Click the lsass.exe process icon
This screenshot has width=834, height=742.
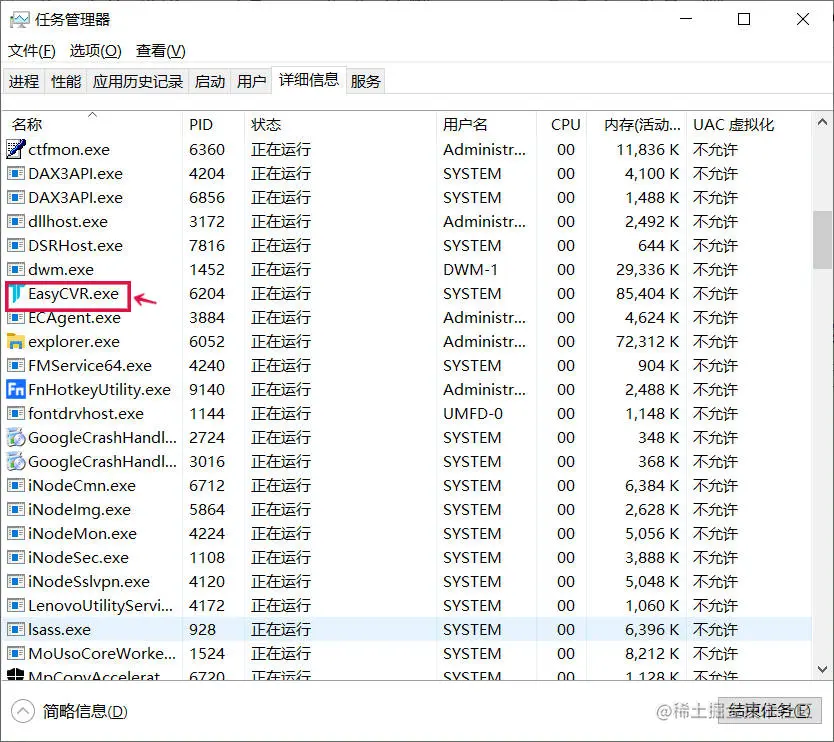(15, 629)
